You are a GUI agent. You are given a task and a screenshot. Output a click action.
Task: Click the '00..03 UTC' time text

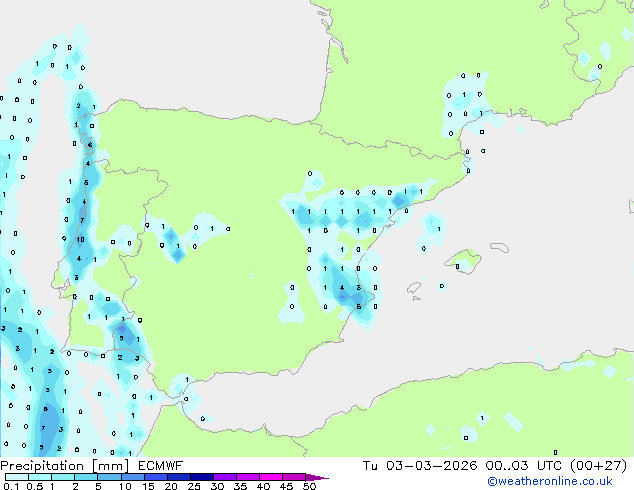click(x=524, y=466)
